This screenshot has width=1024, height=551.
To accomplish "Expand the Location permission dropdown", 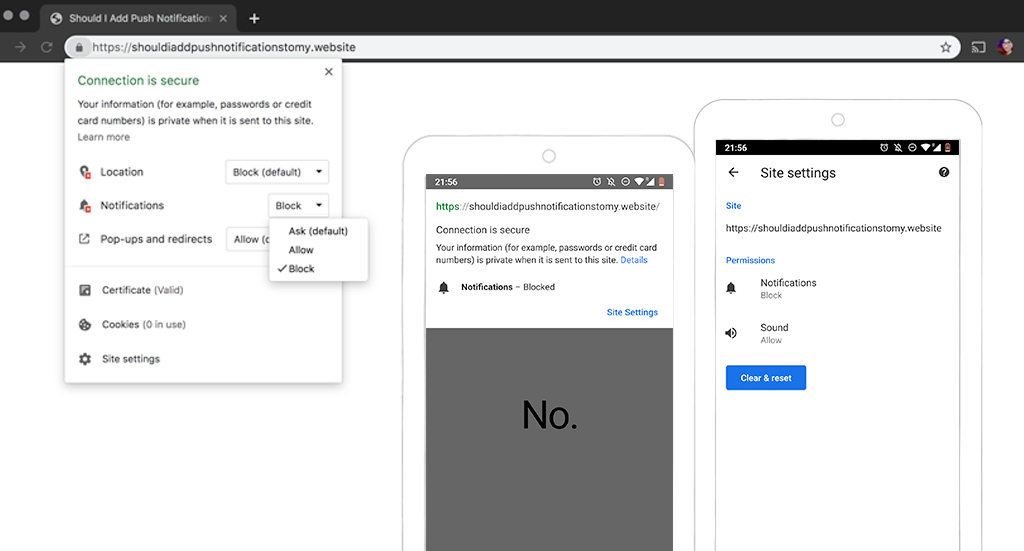I will (277, 172).
